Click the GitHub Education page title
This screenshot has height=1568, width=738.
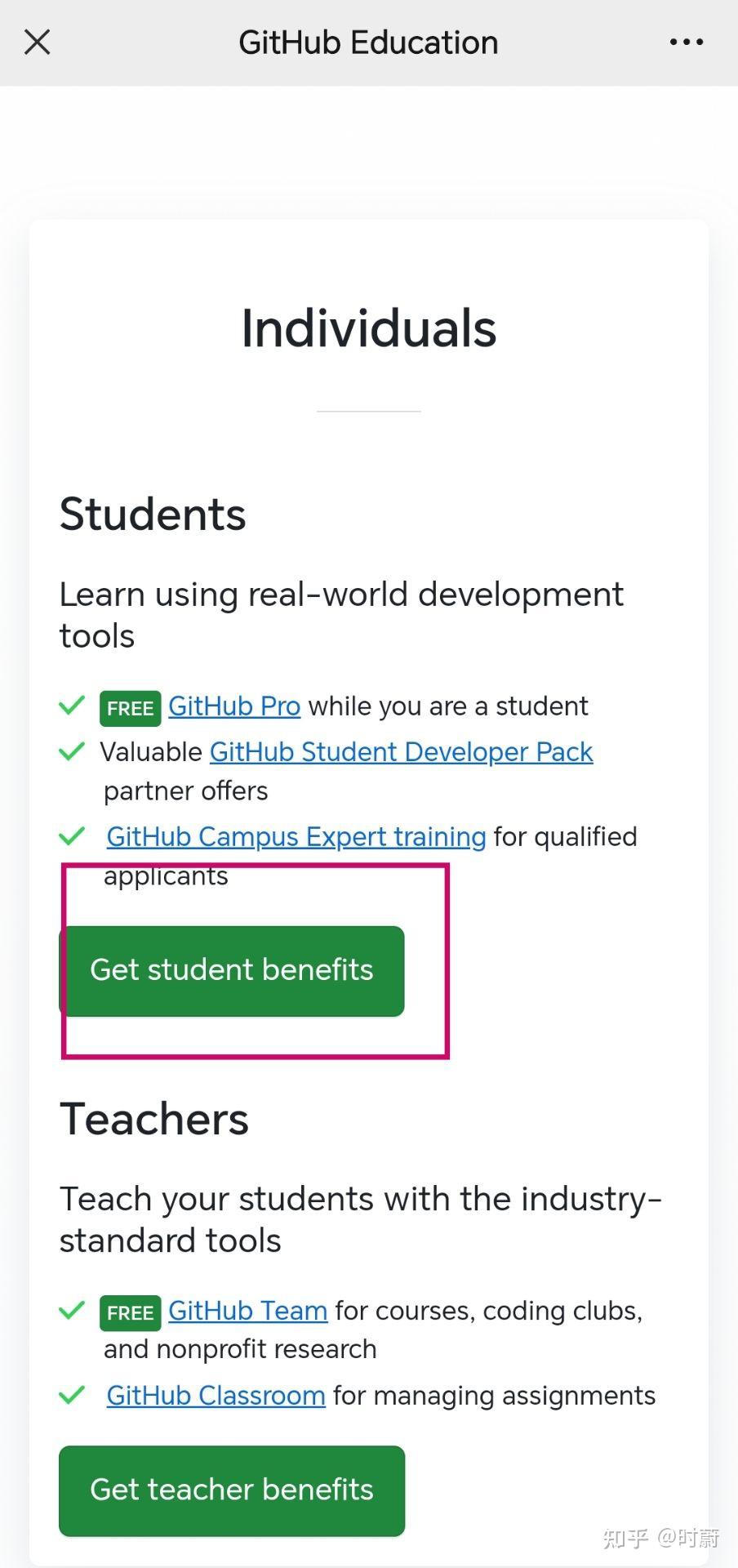368,42
